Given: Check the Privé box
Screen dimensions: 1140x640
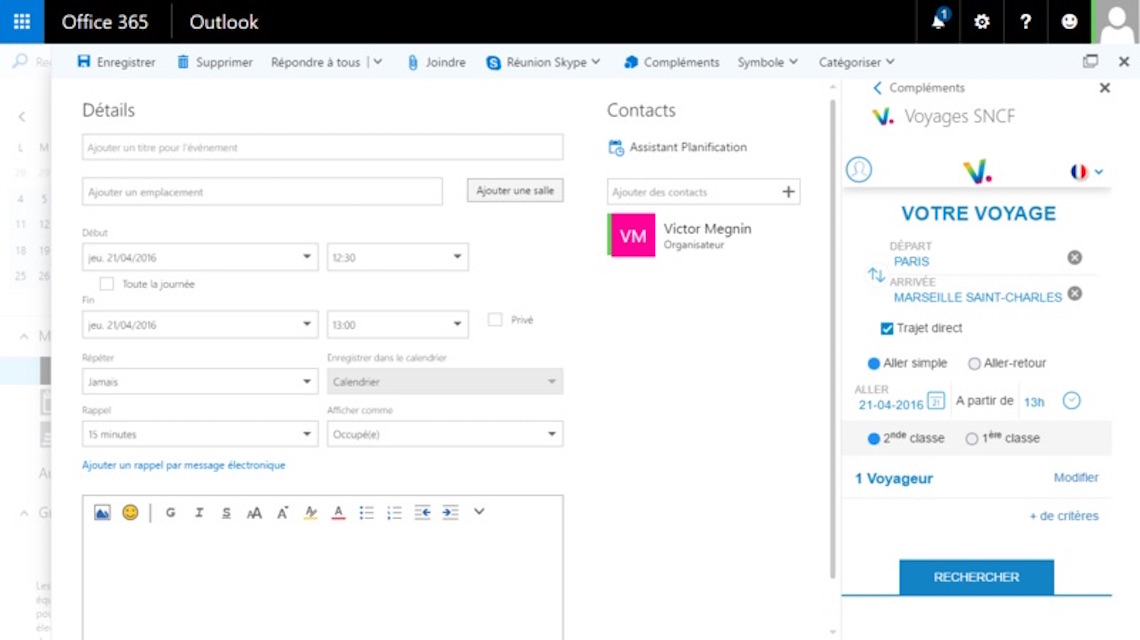Looking at the screenshot, I should [x=495, y=319].
